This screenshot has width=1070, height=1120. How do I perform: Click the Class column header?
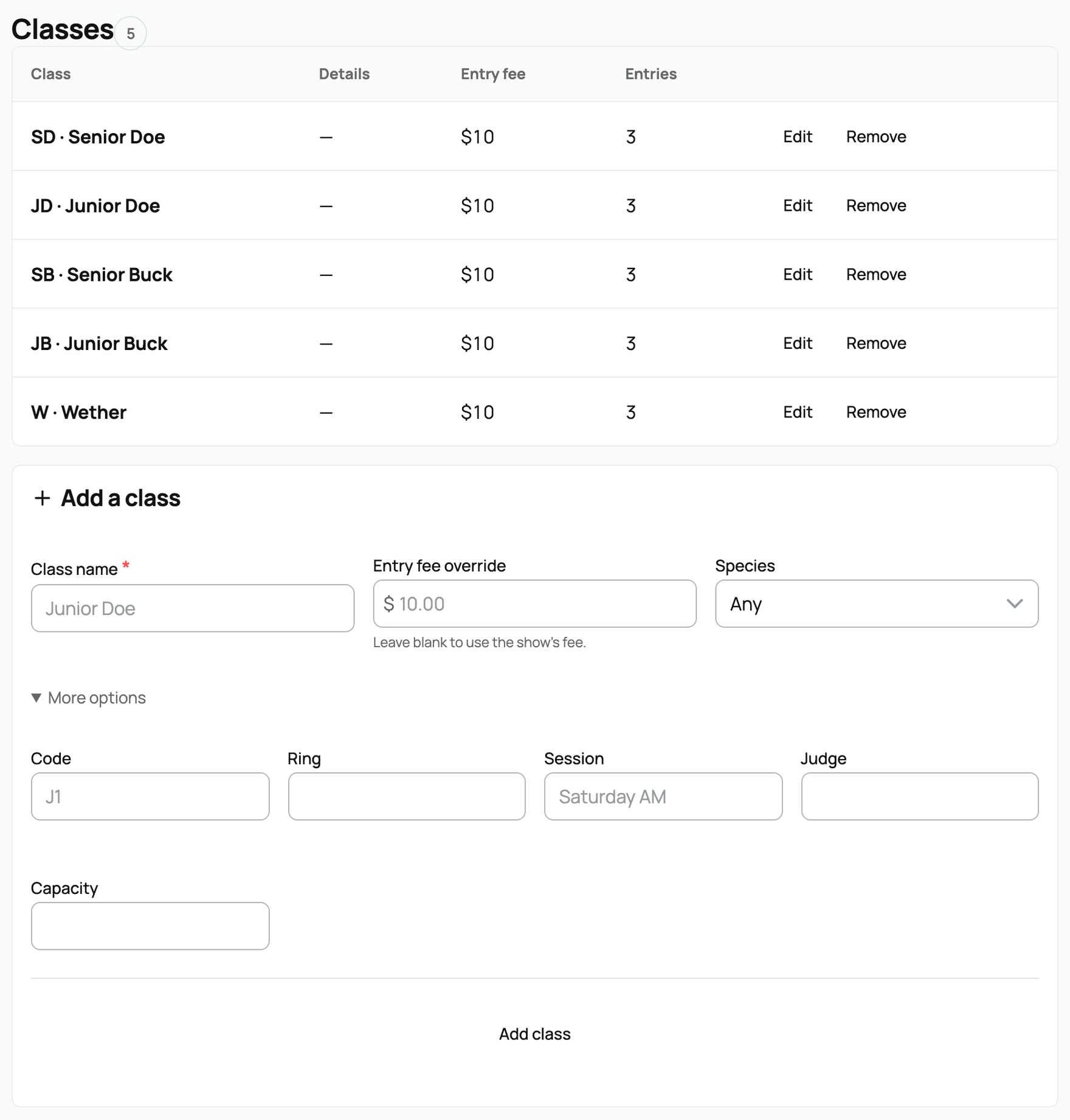click(x=50, y=74)
